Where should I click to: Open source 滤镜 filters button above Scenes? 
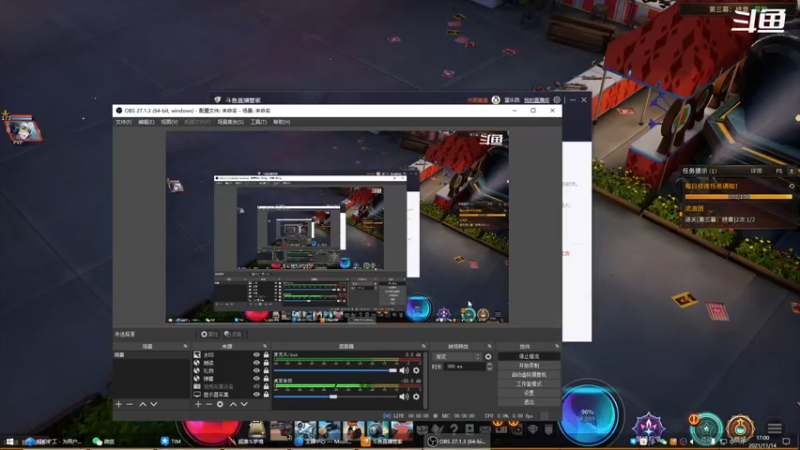(x=233, y=334)
